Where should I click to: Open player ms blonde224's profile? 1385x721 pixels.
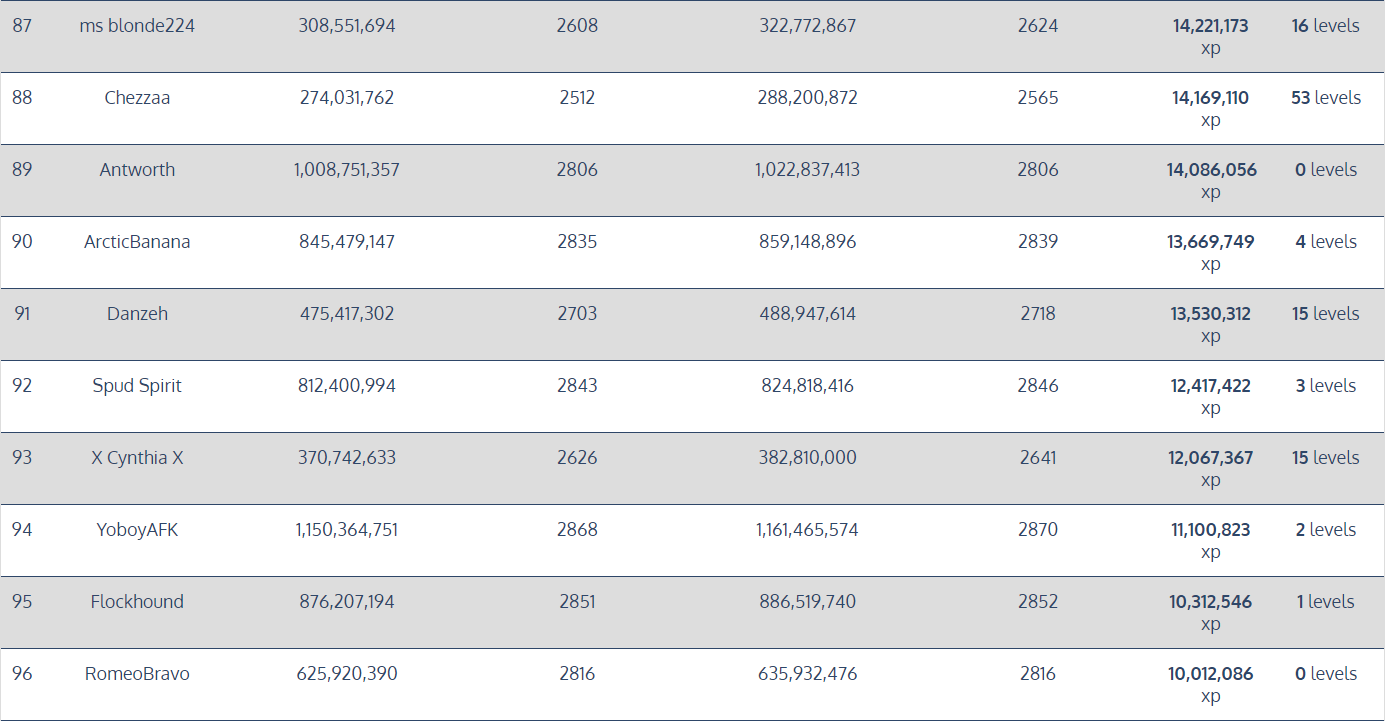[137, 26]
